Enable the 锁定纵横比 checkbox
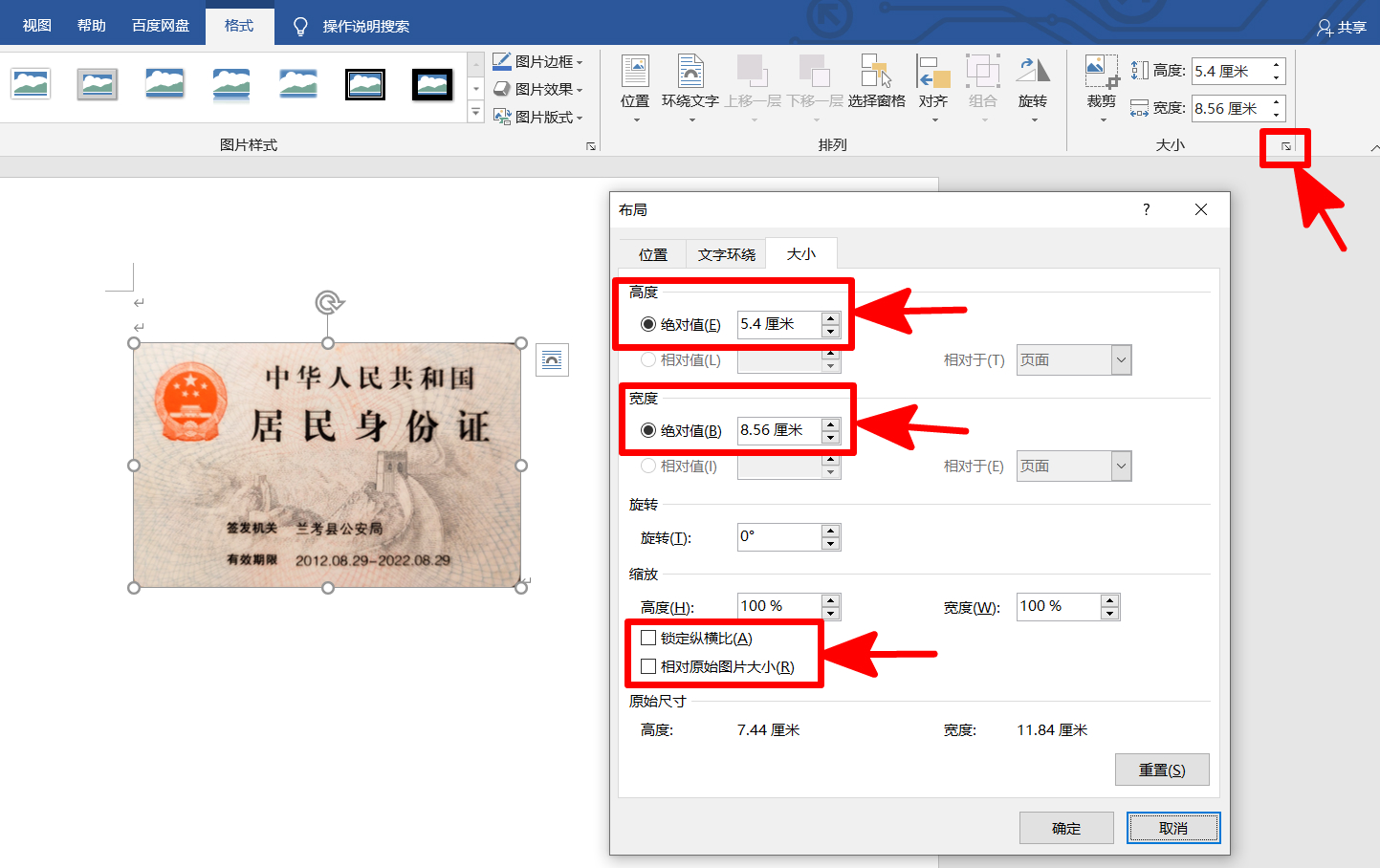1380x868 pixels. pos(649,638)
